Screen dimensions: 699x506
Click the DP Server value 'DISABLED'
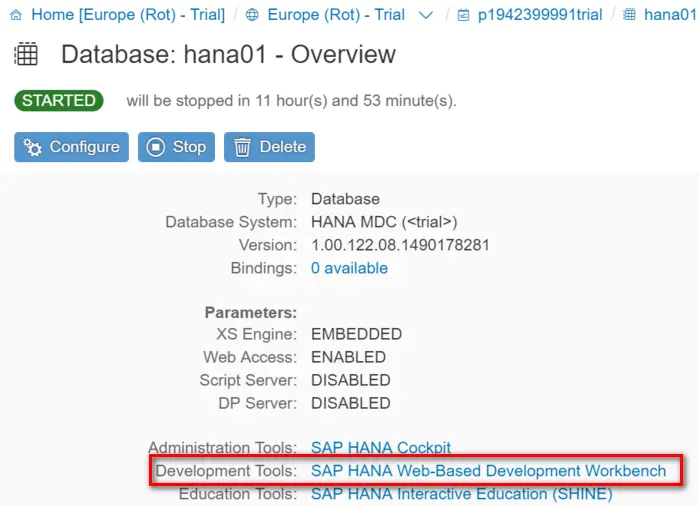pos(351,403)
